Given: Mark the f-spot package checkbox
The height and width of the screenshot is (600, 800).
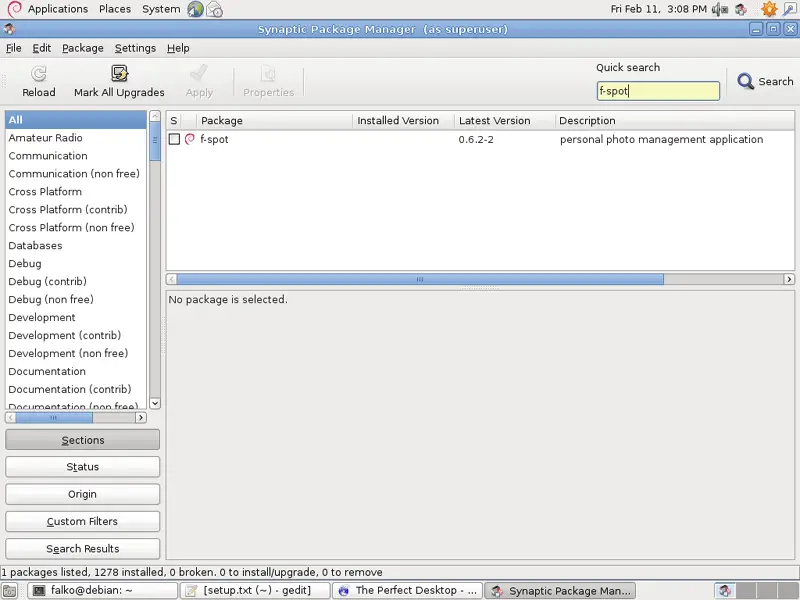Looking at the screenshot, I should [174, 139].
